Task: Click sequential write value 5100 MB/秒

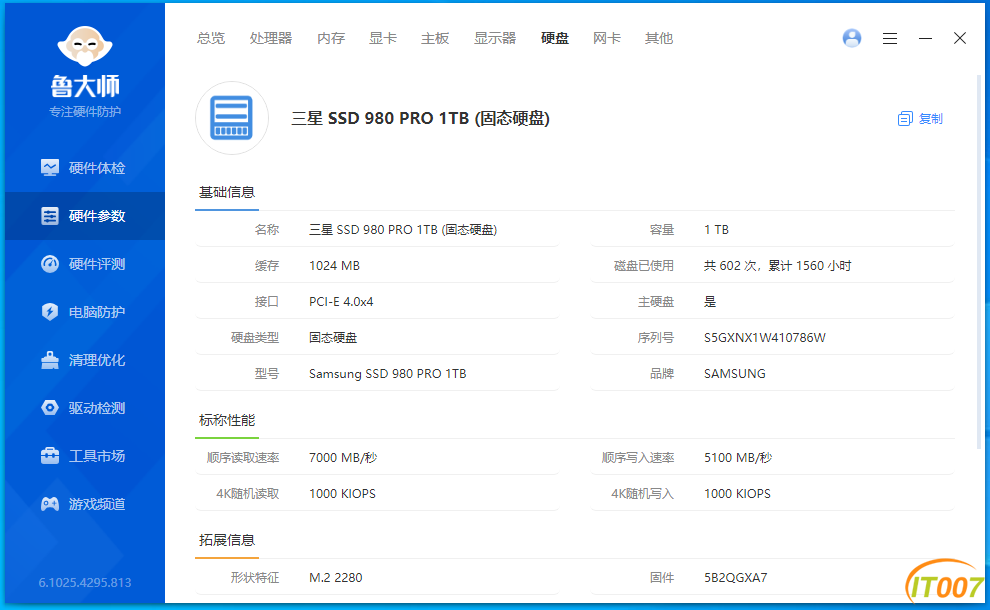Action: click(738, 458)
